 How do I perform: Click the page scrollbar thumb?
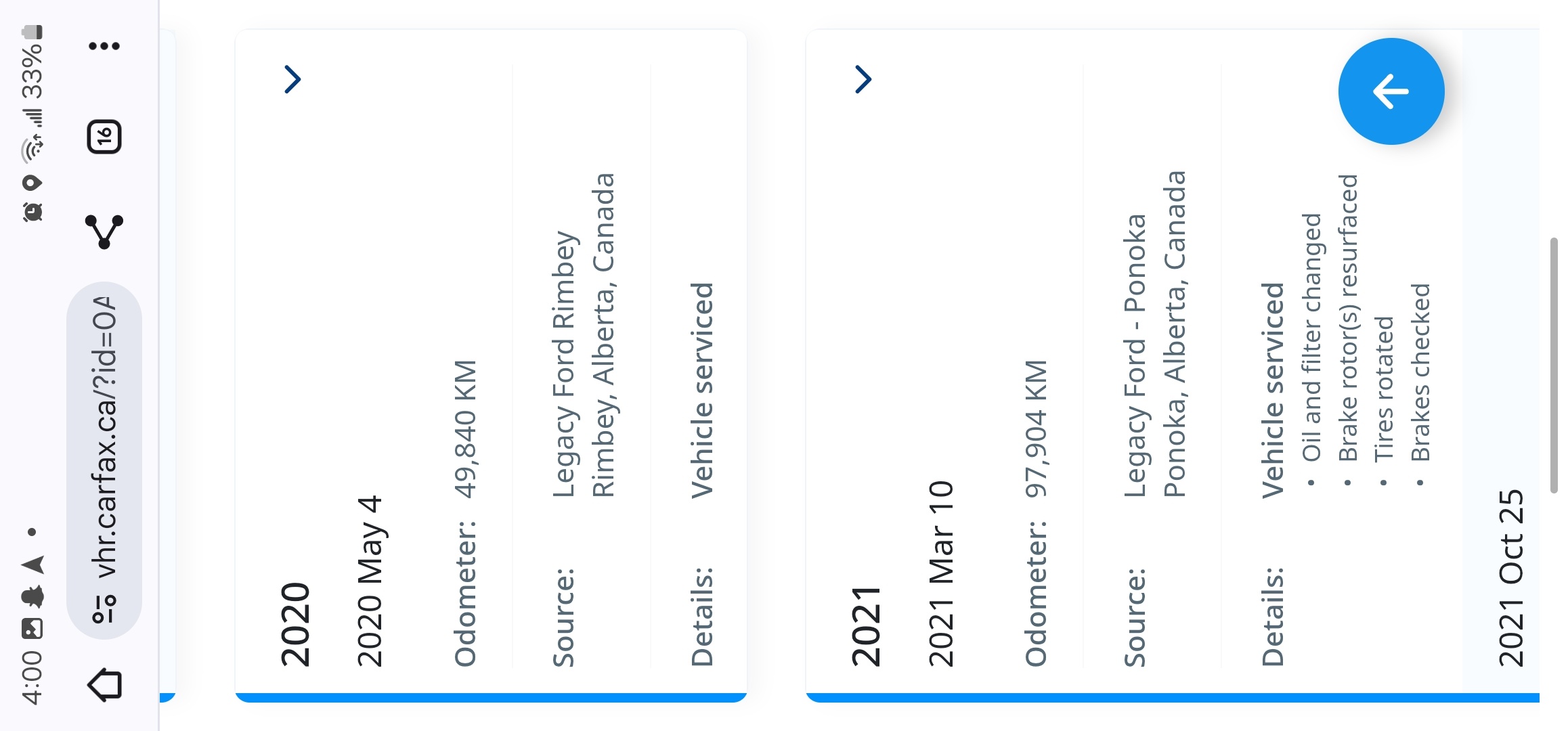(x=1553, y=365)
